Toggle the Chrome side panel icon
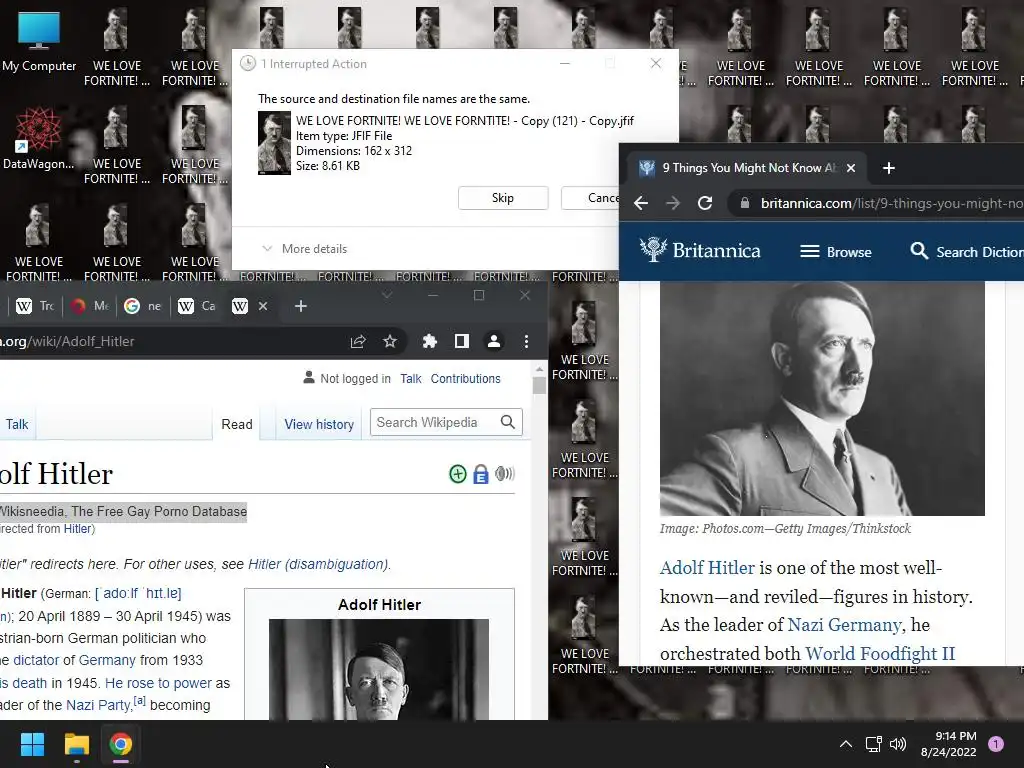 (462, 342)
